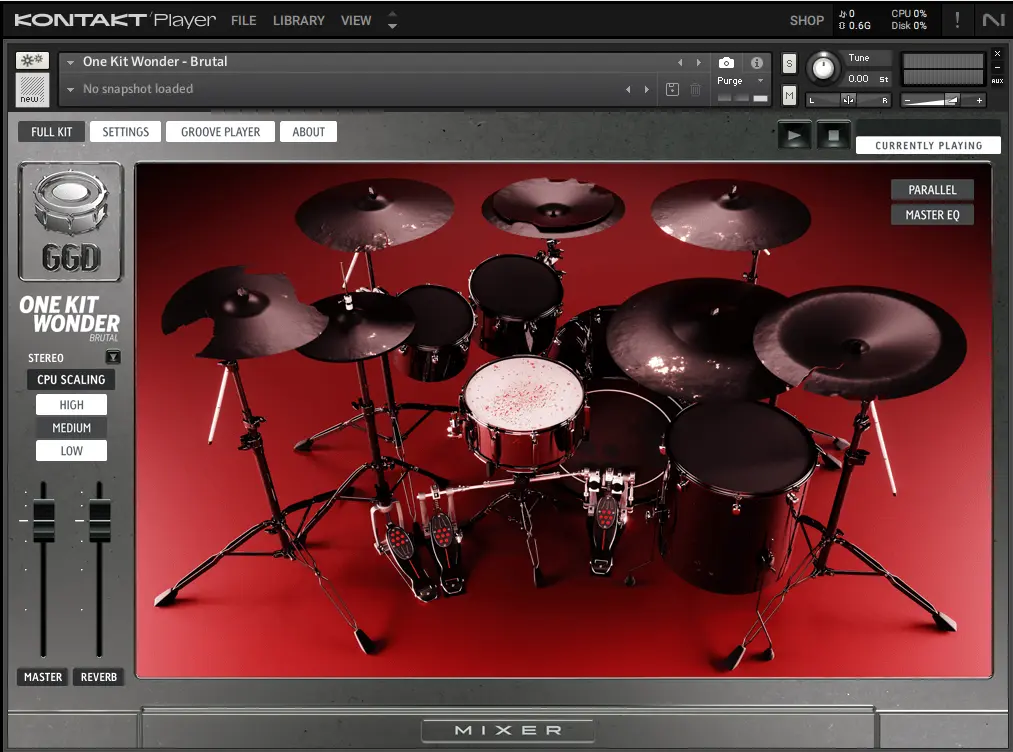Toggle the AUX sends button
The width and height of the screenshot is (1013, 752).
(x=997, y=81)
